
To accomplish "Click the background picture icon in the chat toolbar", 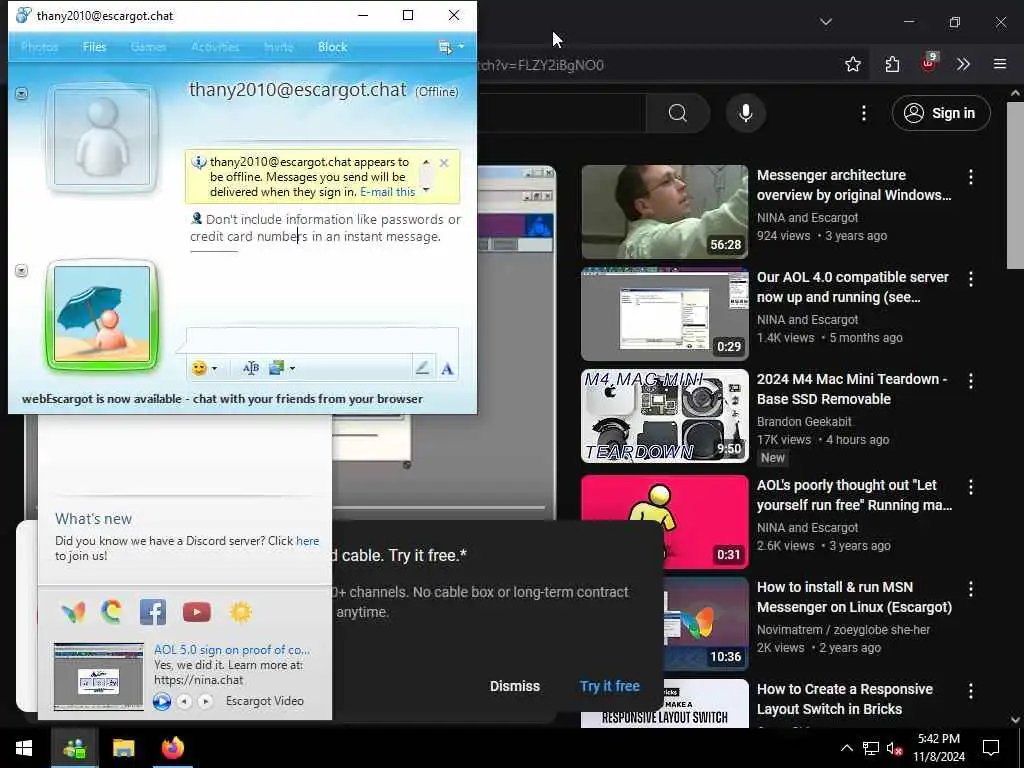I will click(276, 368).
